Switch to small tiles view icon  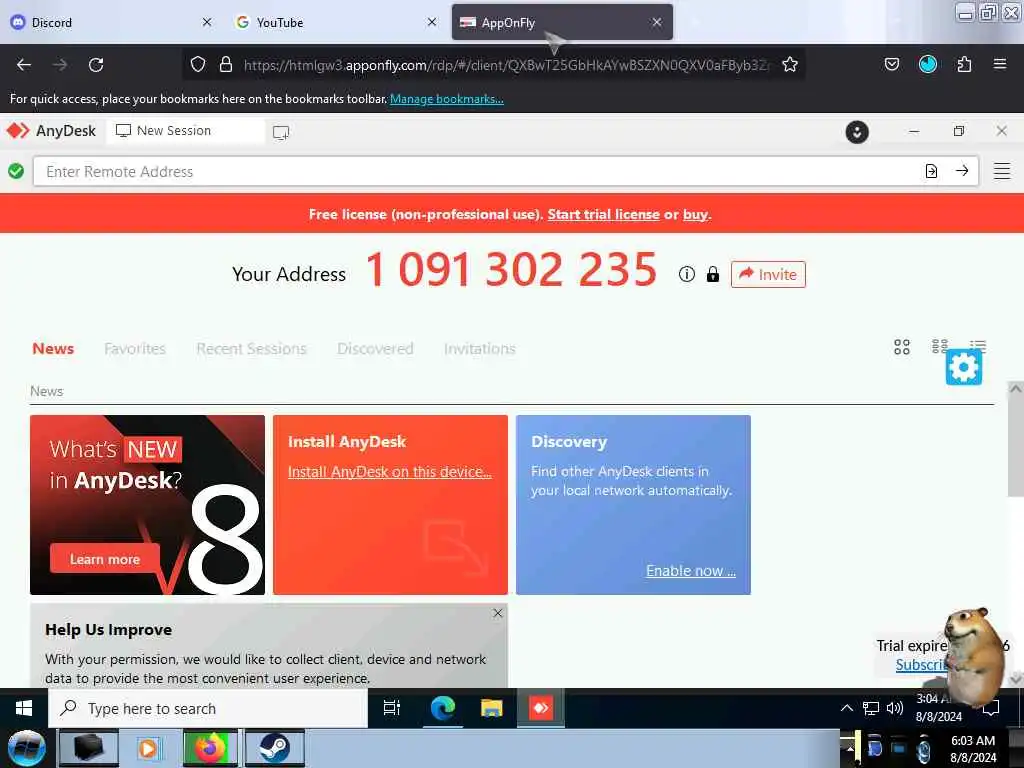pos(939,345)
